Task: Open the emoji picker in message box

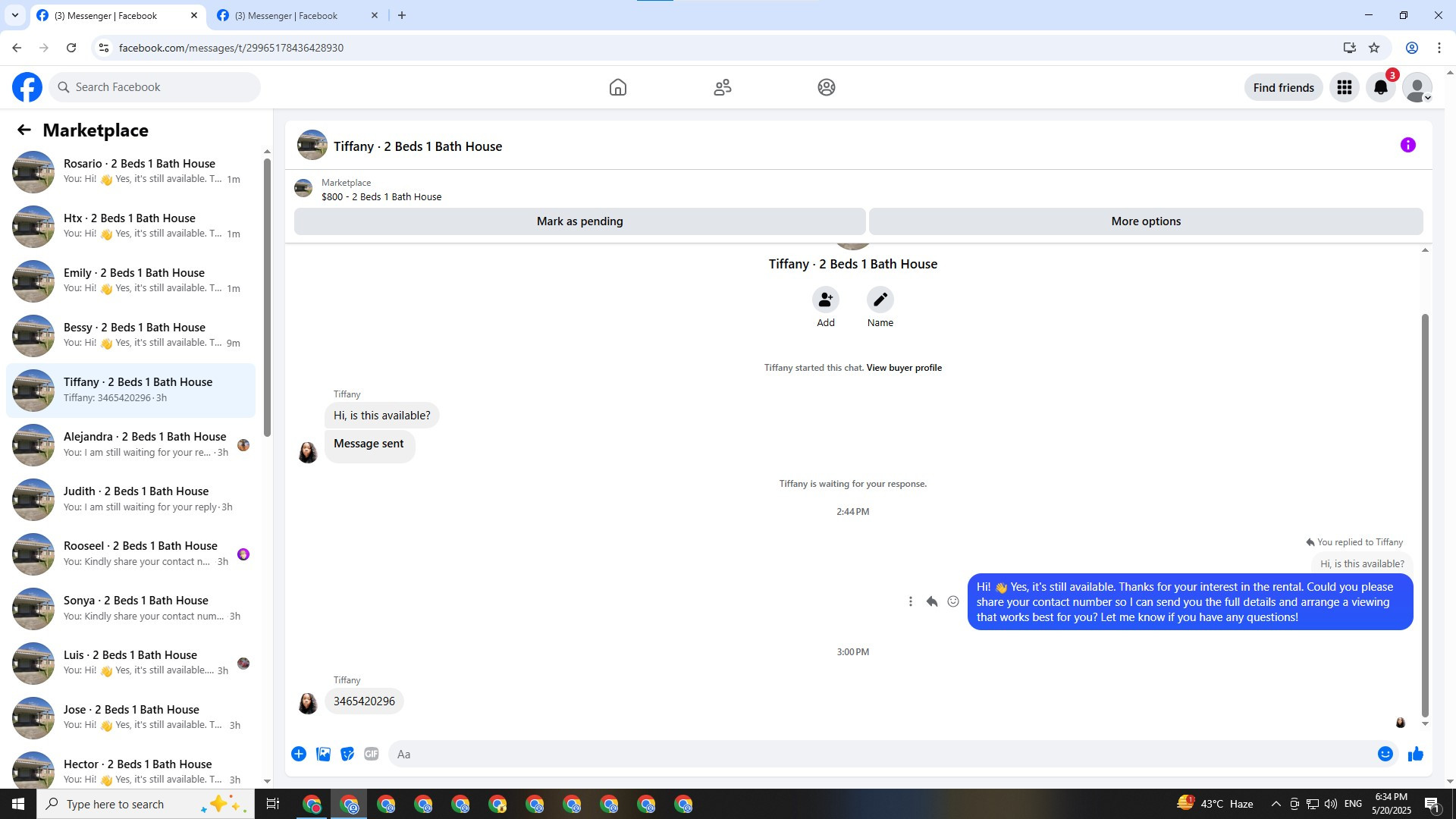Action: click(x=1385, y=754)
